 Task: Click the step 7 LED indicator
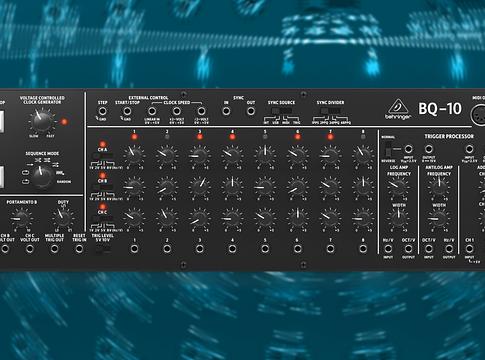(330, 136)
